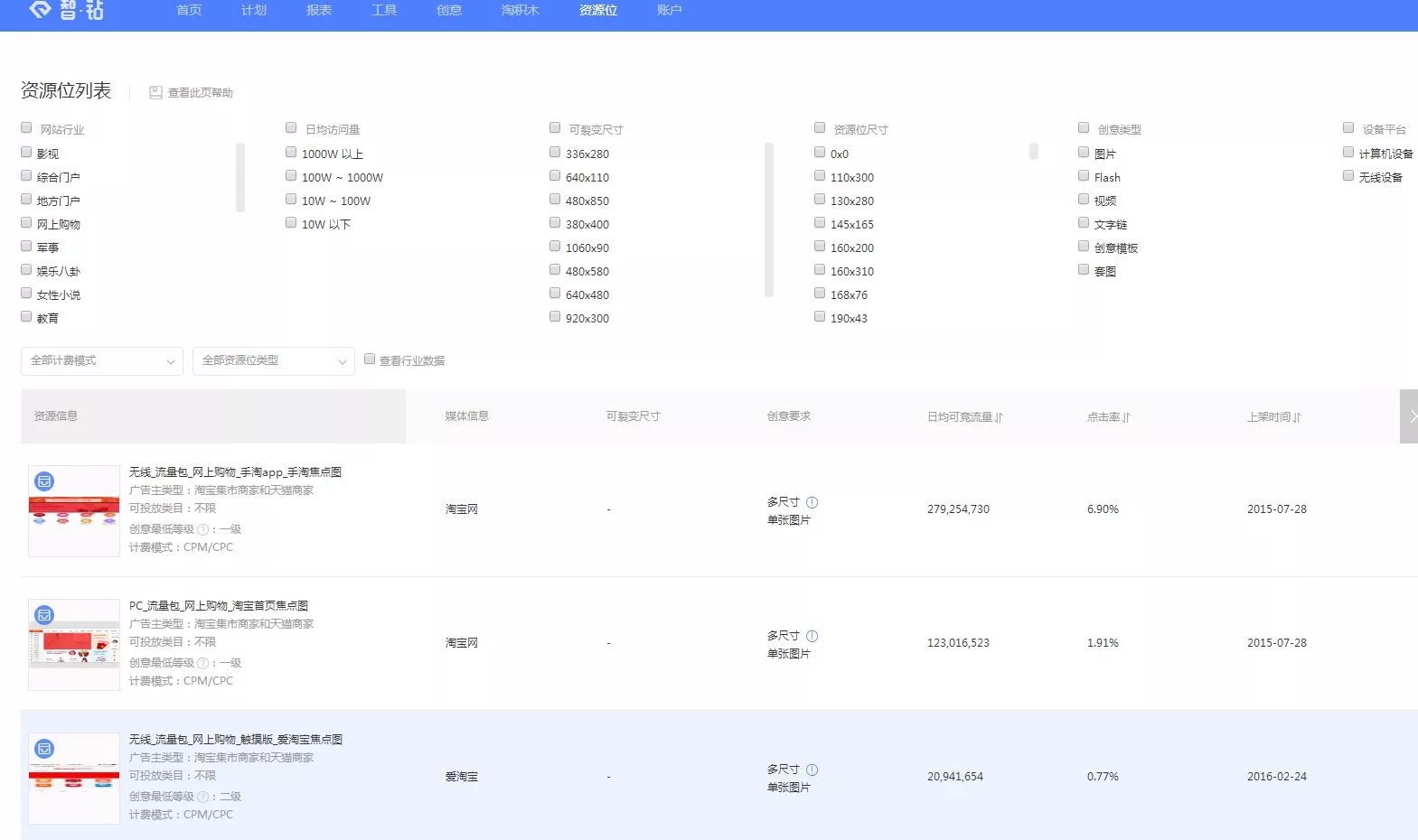1418x840 pixels.
Task: Check the 视频 creative type checkbox
Action: [x=1084, y=200]
